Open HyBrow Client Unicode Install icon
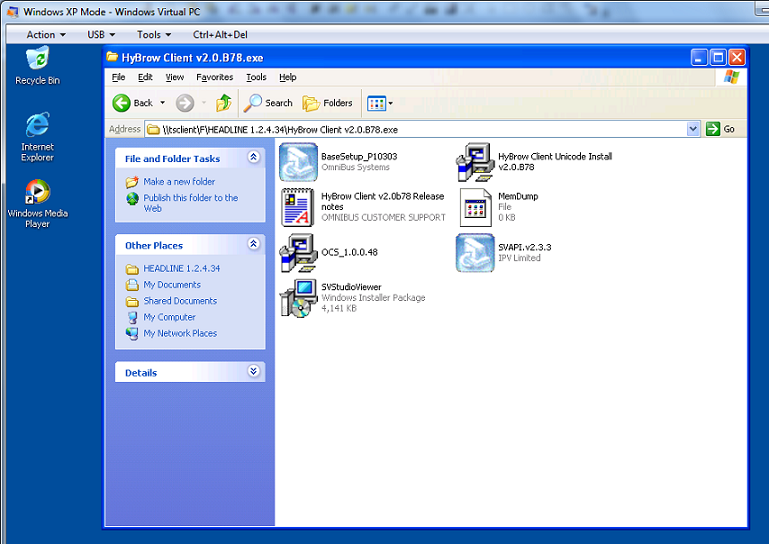The height and width of the screenshot is (544, 769). [x=475, y=162]
